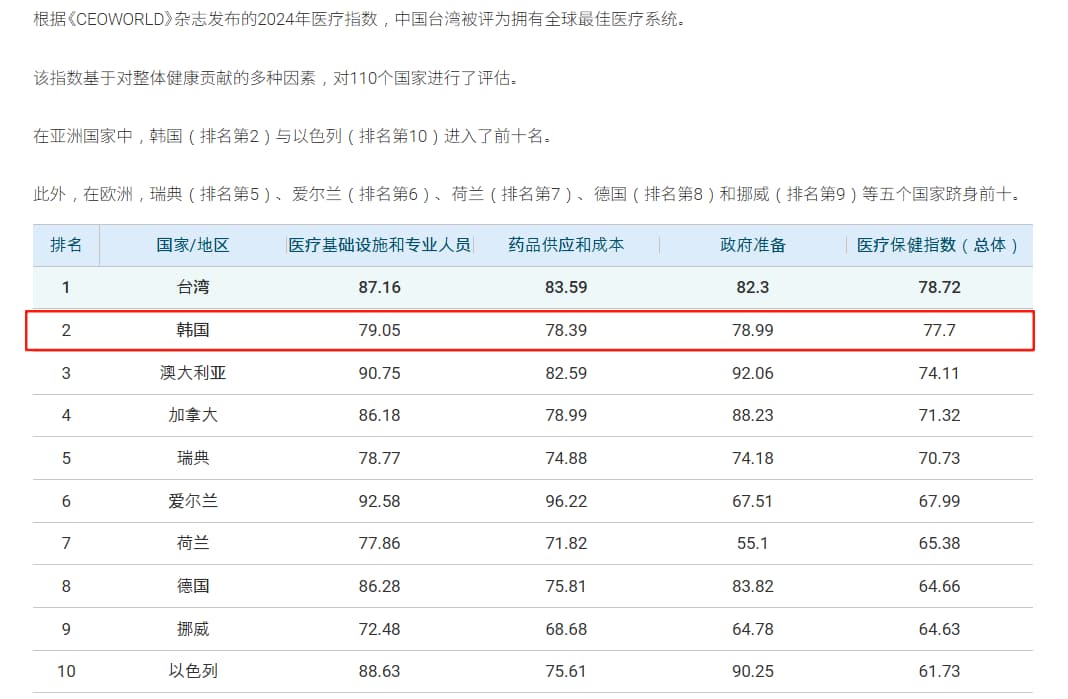Click the 国家/地区 column header

click(193, 245)
